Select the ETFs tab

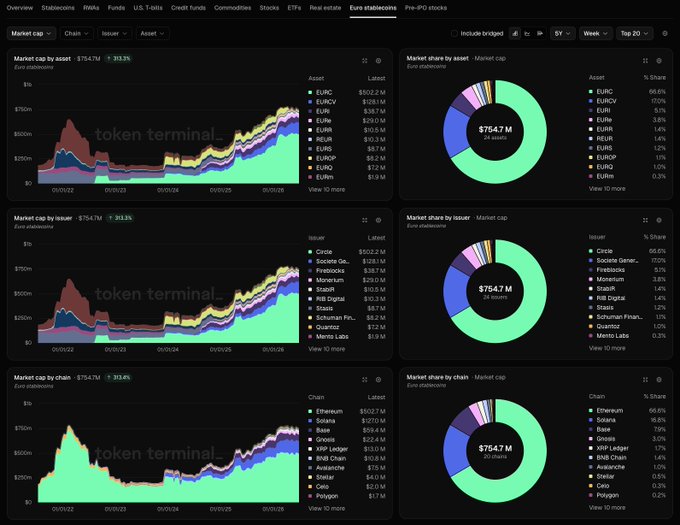coord(294,8)
